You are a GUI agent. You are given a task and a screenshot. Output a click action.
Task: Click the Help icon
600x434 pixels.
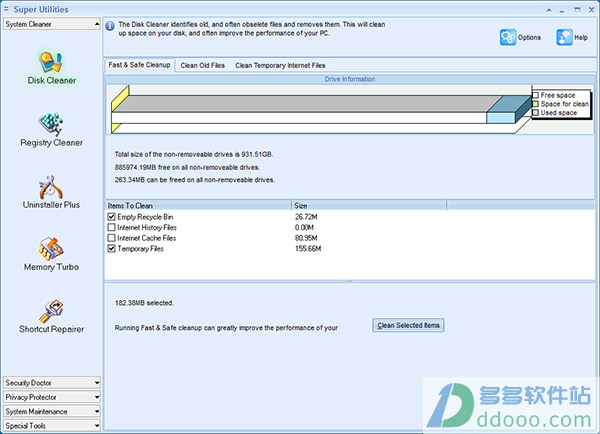564,38
